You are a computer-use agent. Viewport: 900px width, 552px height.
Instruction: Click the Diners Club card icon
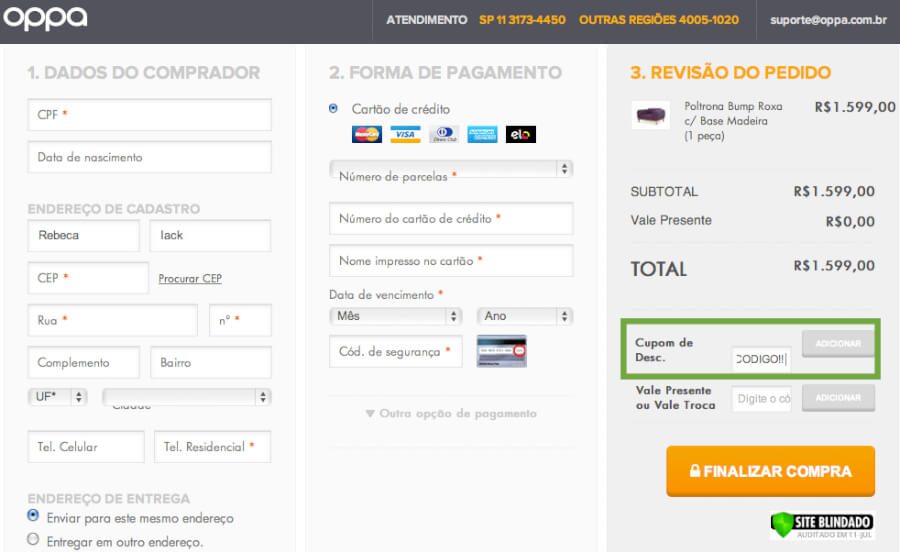pos(443,134)
